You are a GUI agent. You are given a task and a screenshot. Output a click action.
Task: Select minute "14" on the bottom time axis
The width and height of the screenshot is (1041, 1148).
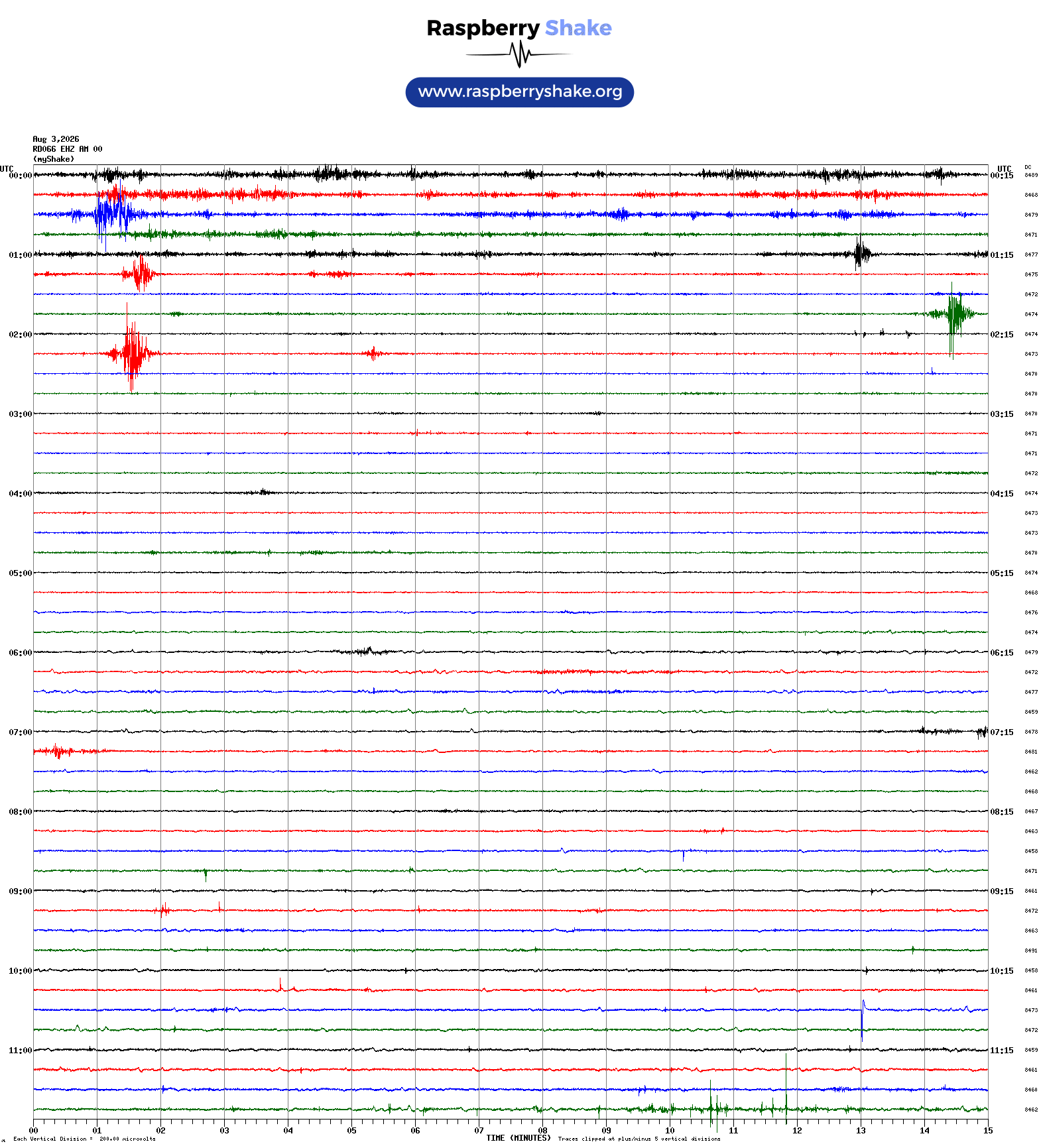924,1131
